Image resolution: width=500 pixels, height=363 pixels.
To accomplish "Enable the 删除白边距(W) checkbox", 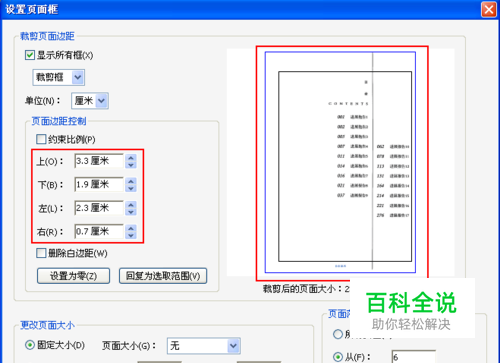I will 41,253.
